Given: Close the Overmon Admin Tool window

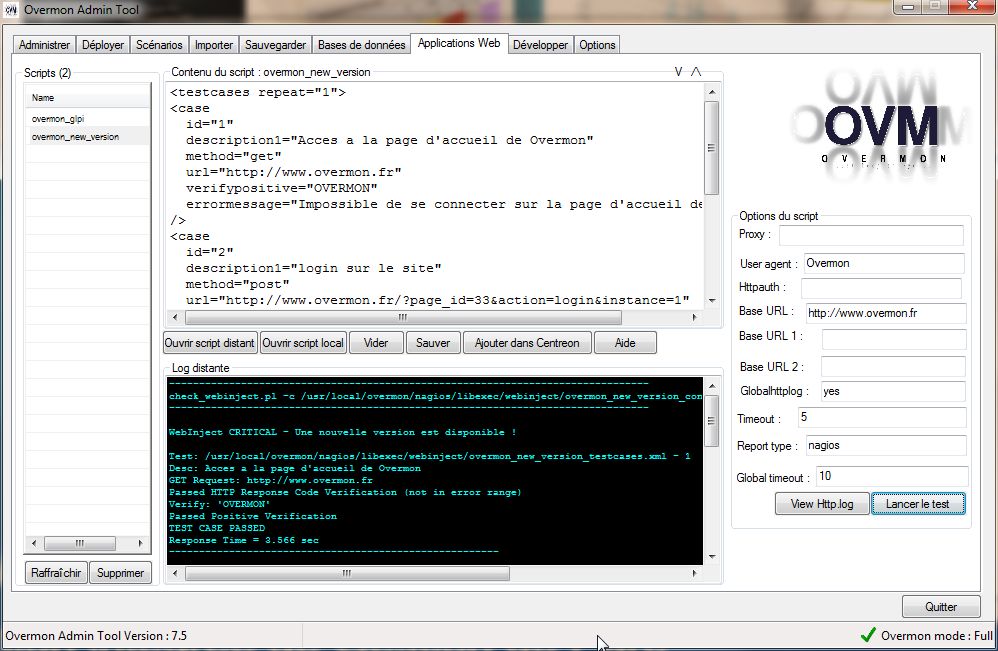Looking at the screenshot, I should coord(973,6).
